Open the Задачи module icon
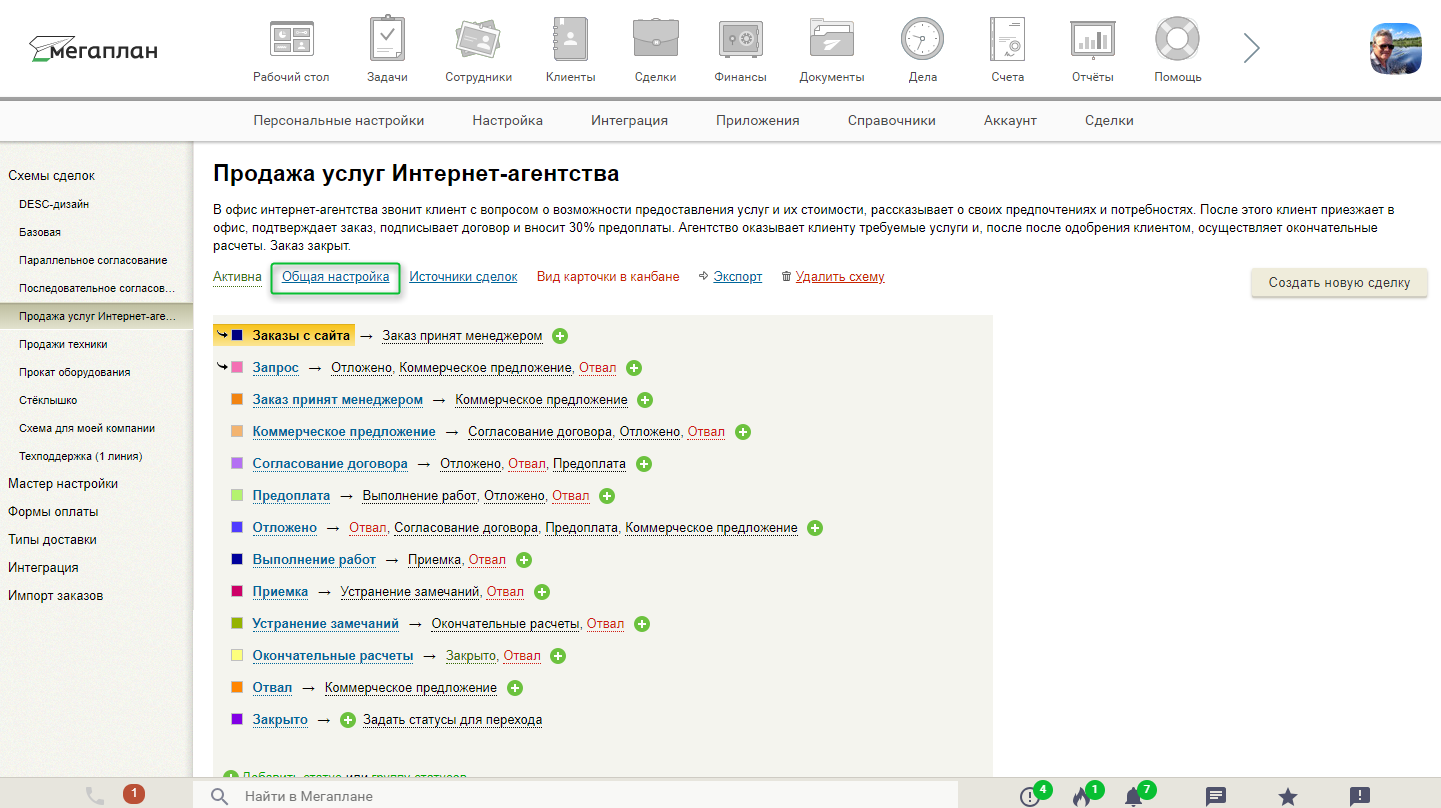 tap(386, 41)
